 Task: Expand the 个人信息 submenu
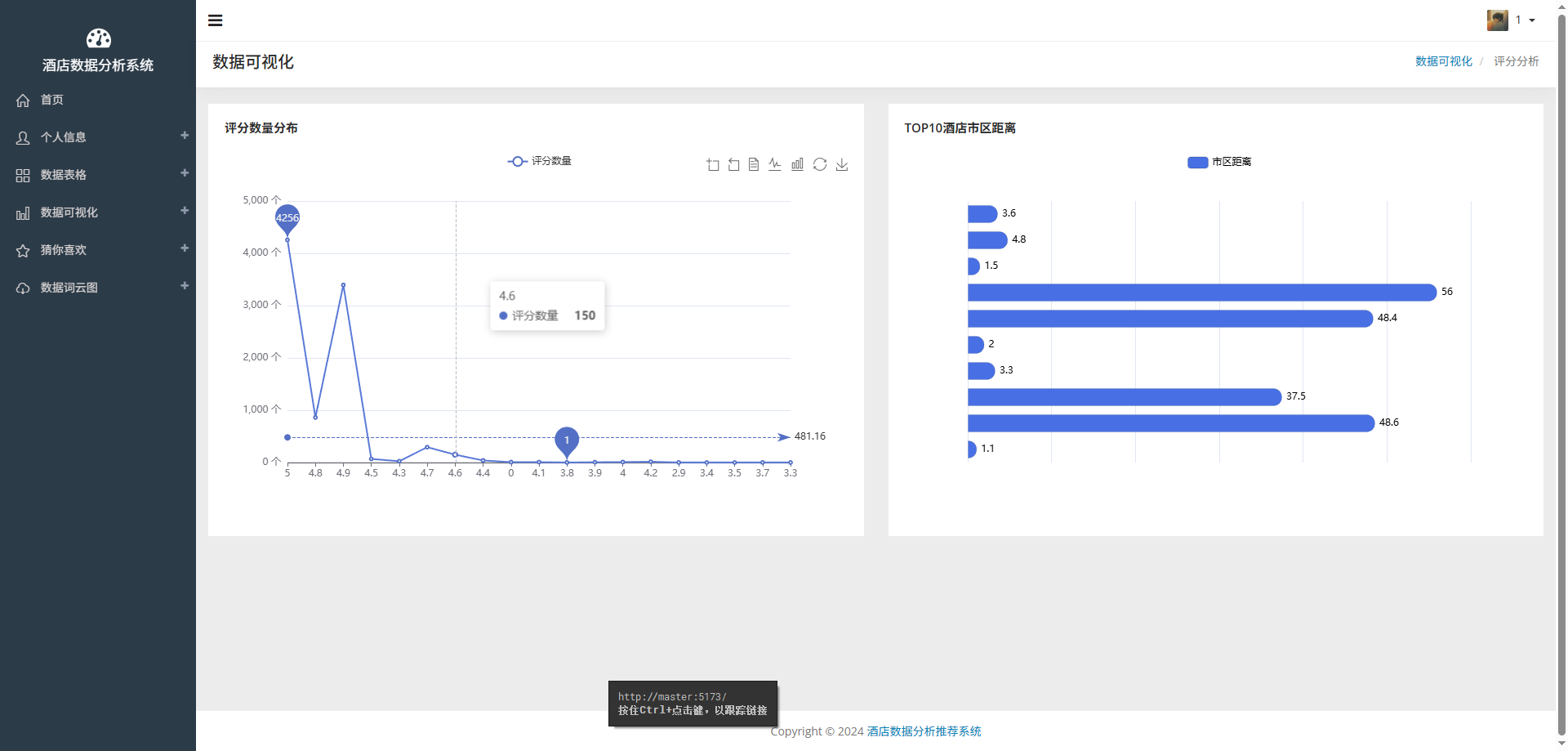click(98, 137)
